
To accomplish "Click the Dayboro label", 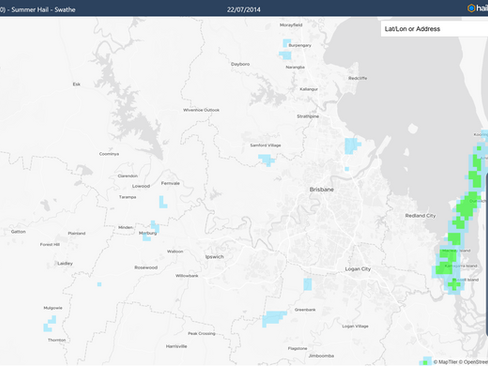I will pyautogui.click(x=240, y=64).
